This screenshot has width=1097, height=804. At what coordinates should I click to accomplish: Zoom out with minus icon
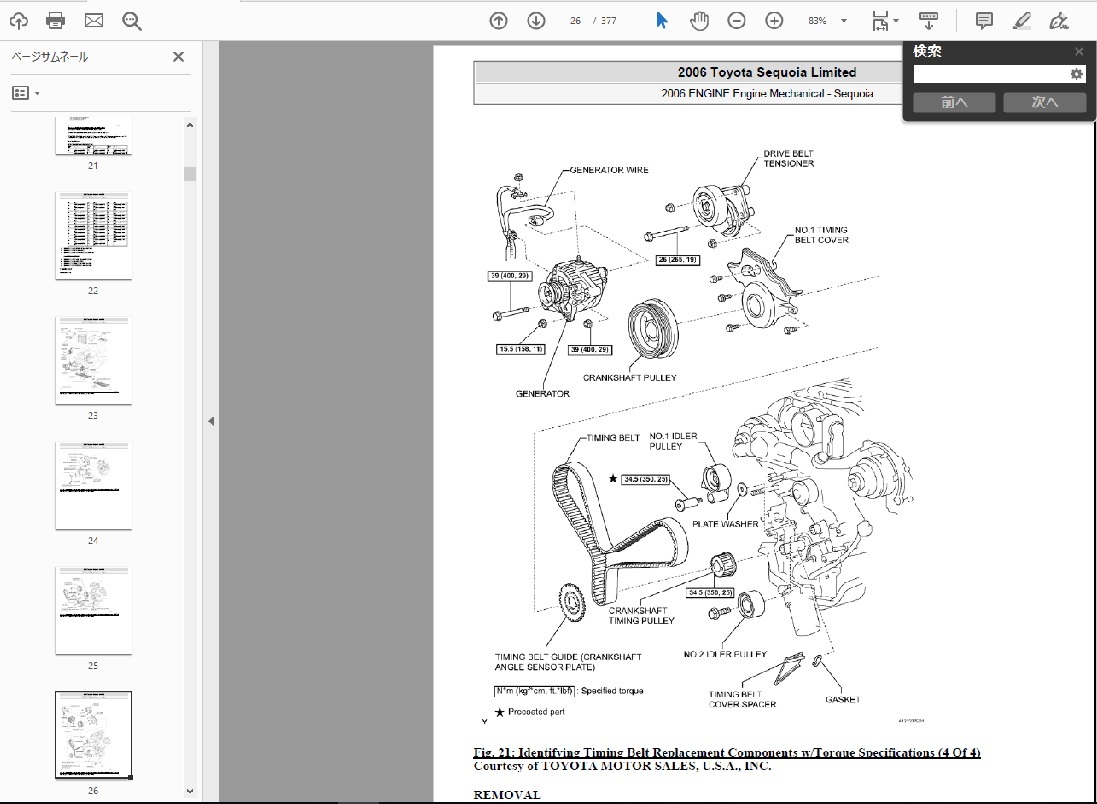[736, 21]
